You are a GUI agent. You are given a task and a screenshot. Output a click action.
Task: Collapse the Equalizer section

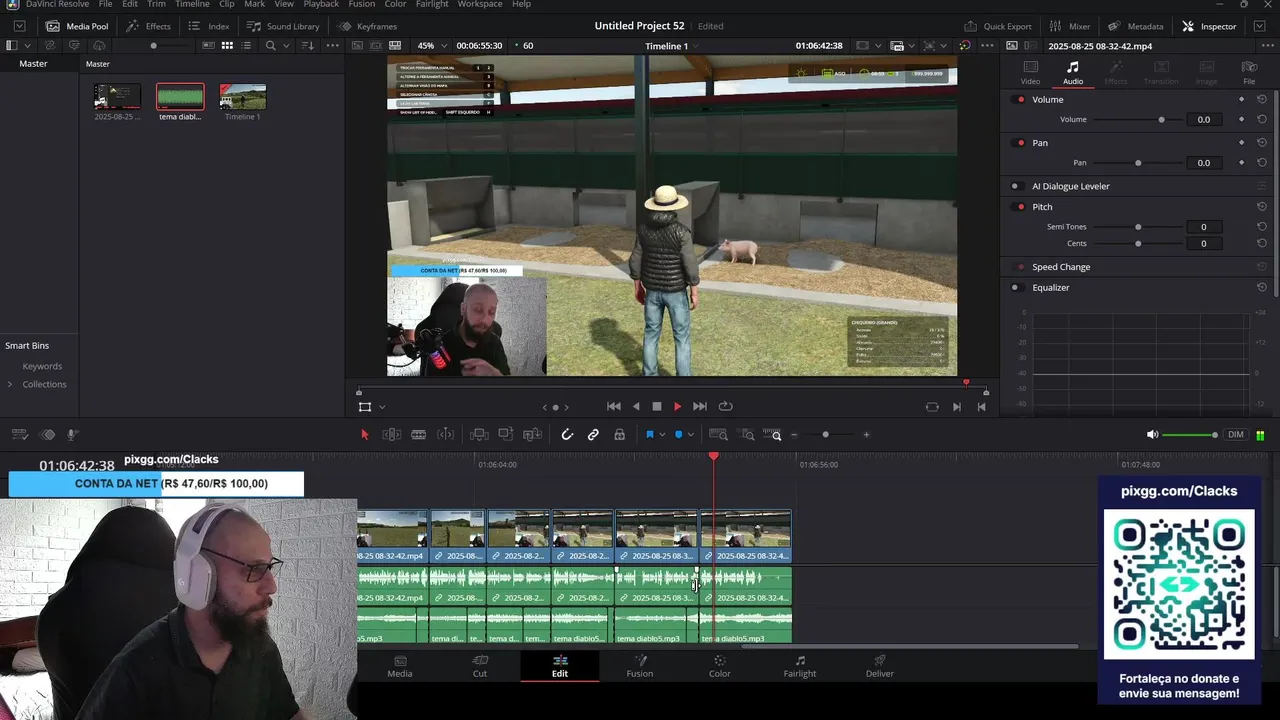pyautogui.click(x=1050, y=288)
